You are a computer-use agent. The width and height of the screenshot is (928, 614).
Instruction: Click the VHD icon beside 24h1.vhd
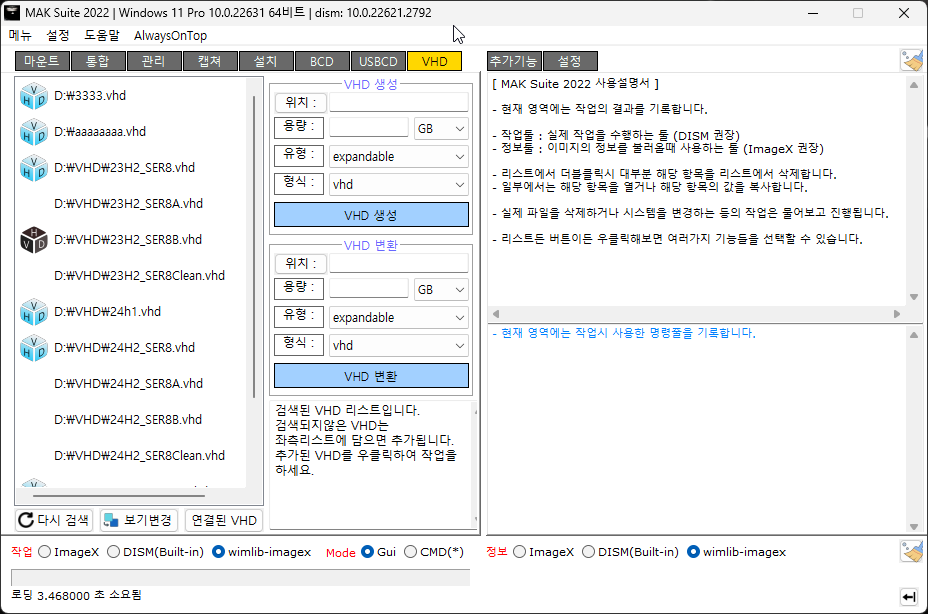33,312
